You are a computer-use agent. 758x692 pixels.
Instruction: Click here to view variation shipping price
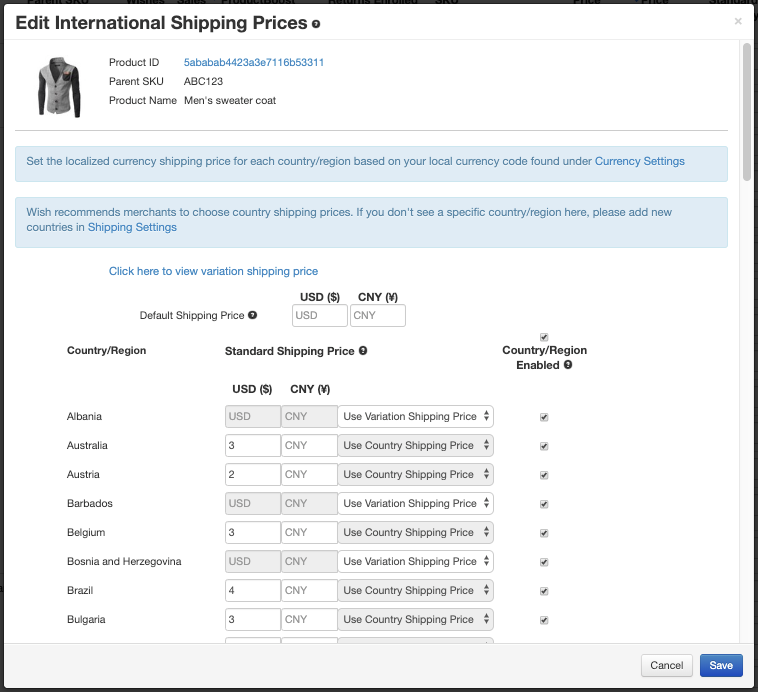coord(213,271)
